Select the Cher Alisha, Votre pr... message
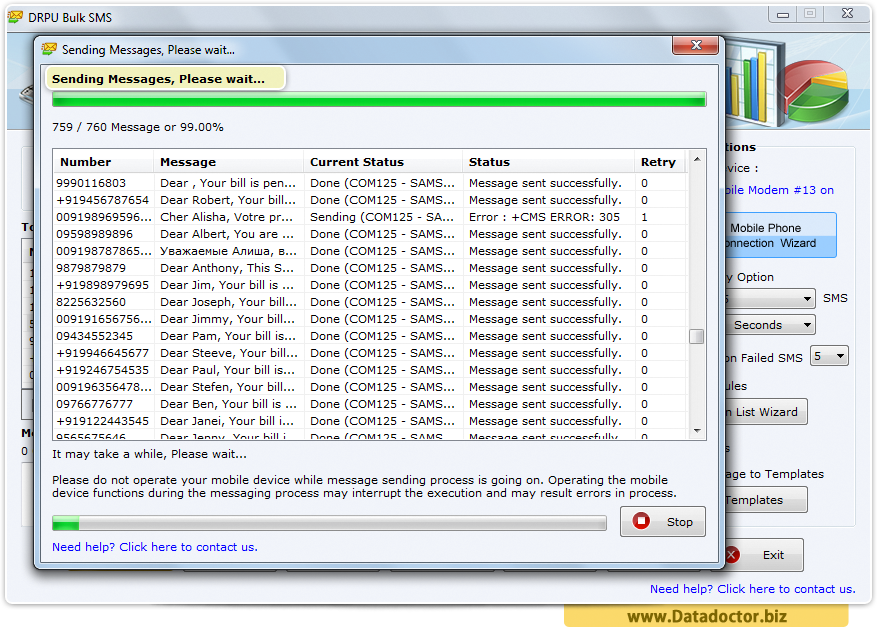 tap(227, 217)
